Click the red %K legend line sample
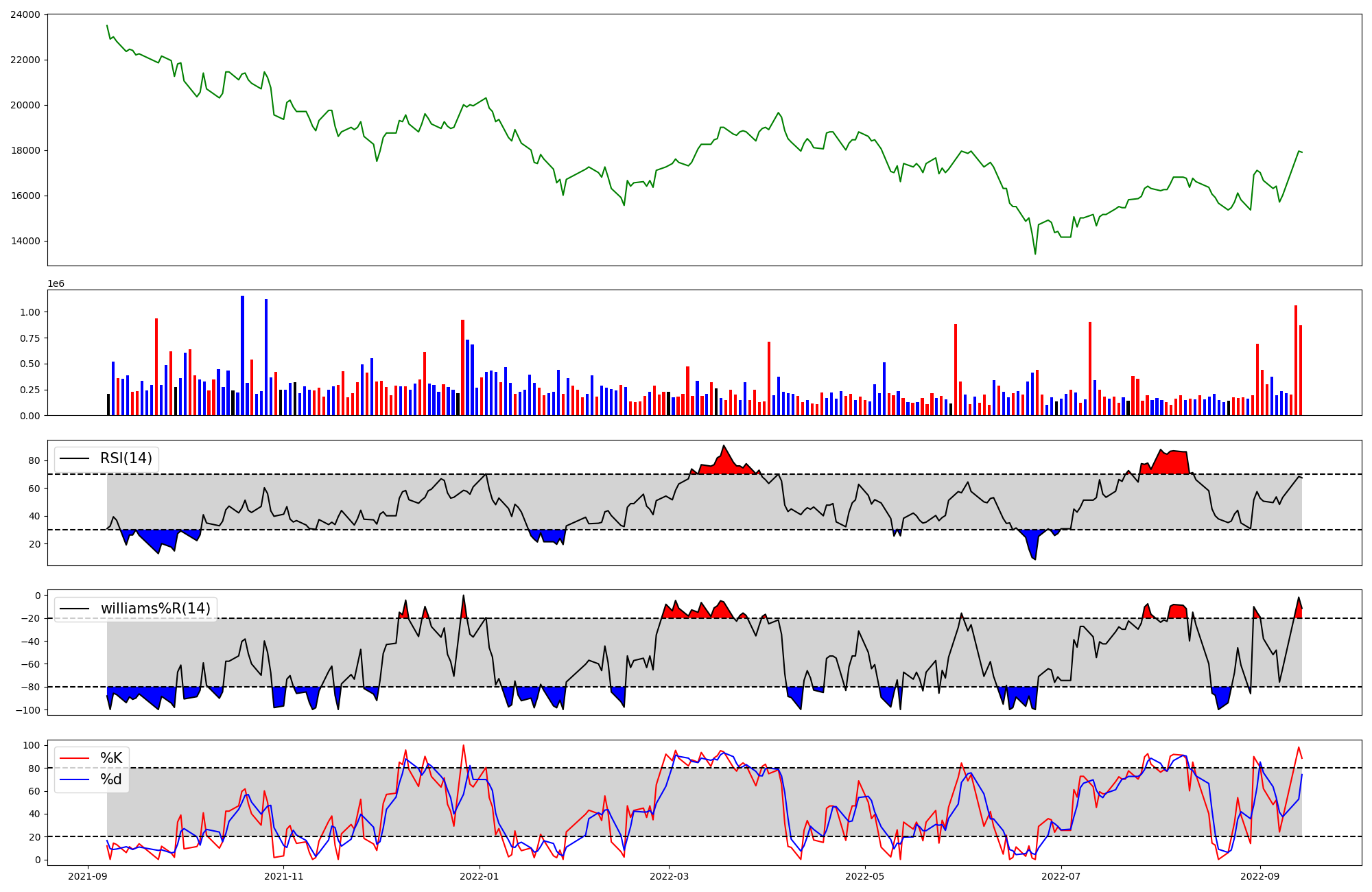Viewport: 1372px width, 892px height. (75, 758)
